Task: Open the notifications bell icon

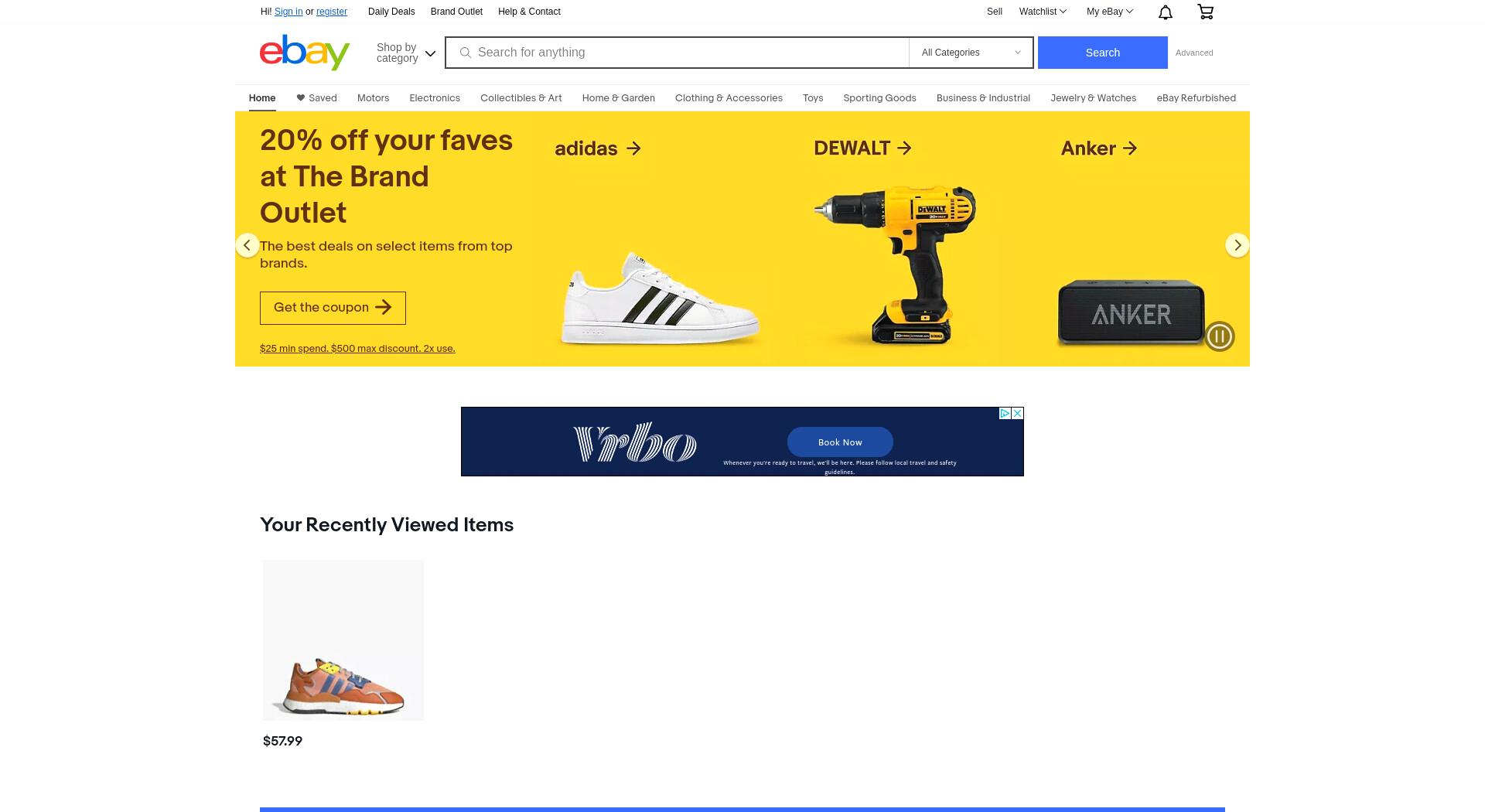Action: coord(1166,12)
